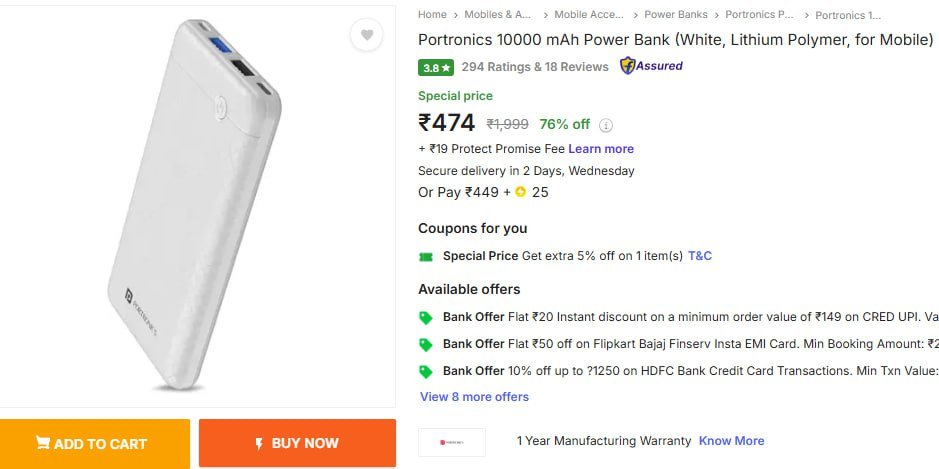
Task: Click the 3.8 star rating badge
Action: point(436,68)
